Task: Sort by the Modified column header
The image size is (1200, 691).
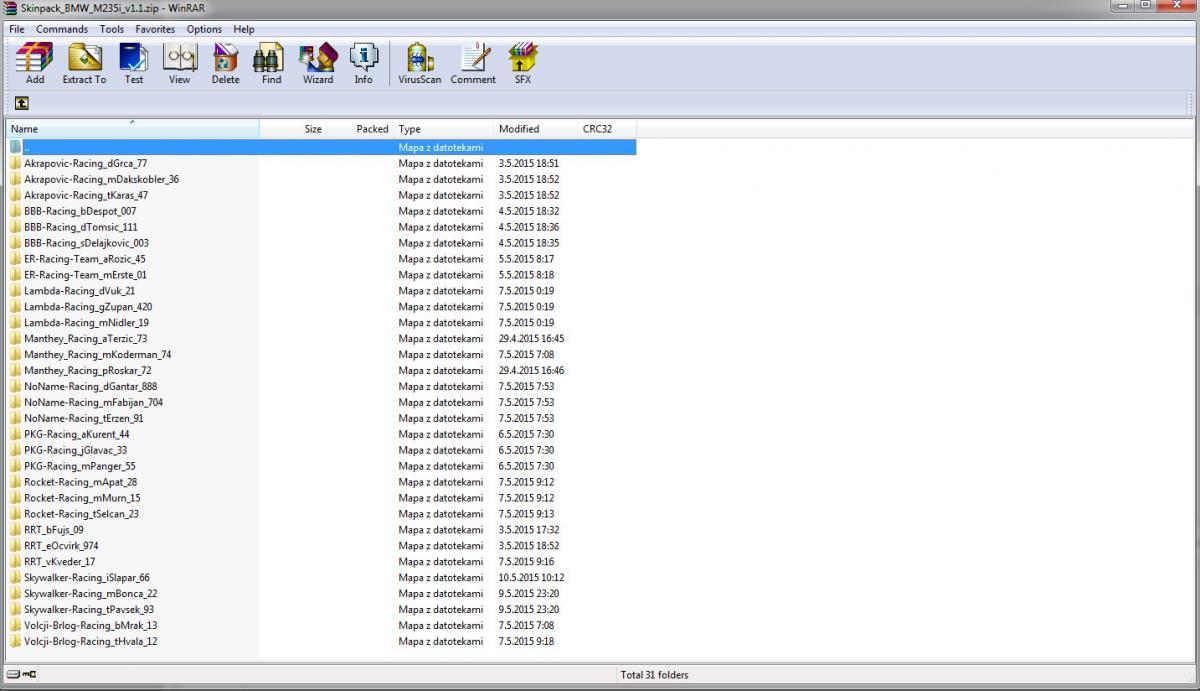Action: click(x=536, y=129)
